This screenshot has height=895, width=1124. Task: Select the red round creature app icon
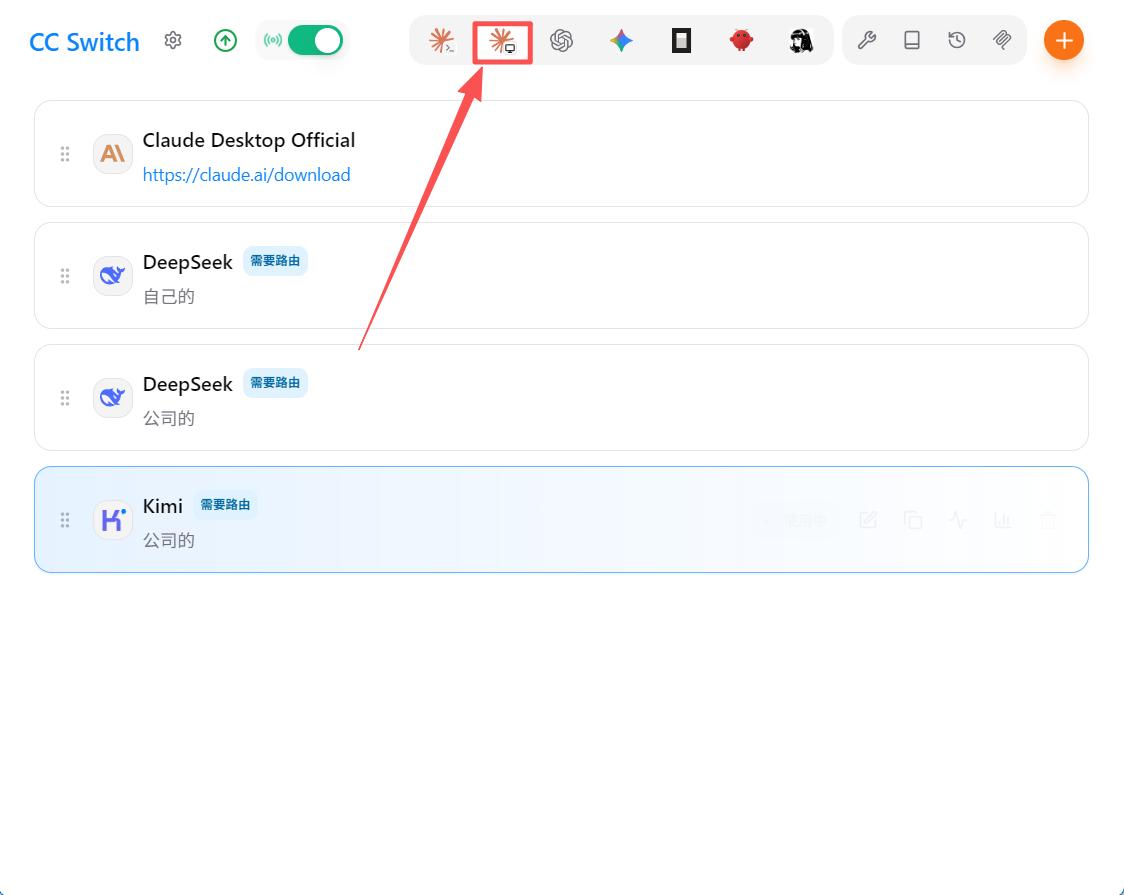coord(741,41)
